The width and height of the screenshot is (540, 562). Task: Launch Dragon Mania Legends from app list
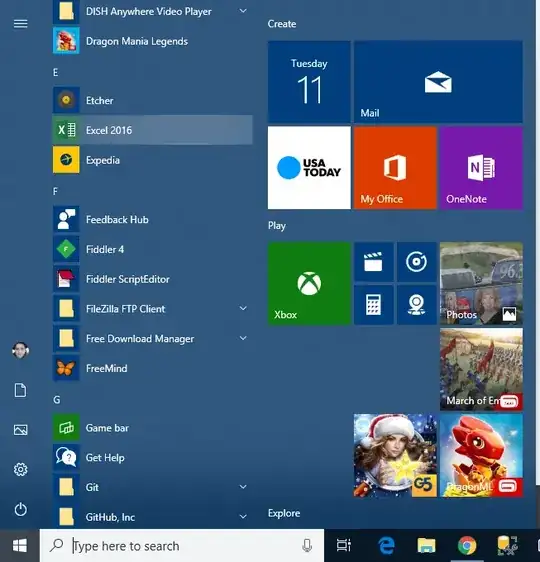click(x=152, y=41)
